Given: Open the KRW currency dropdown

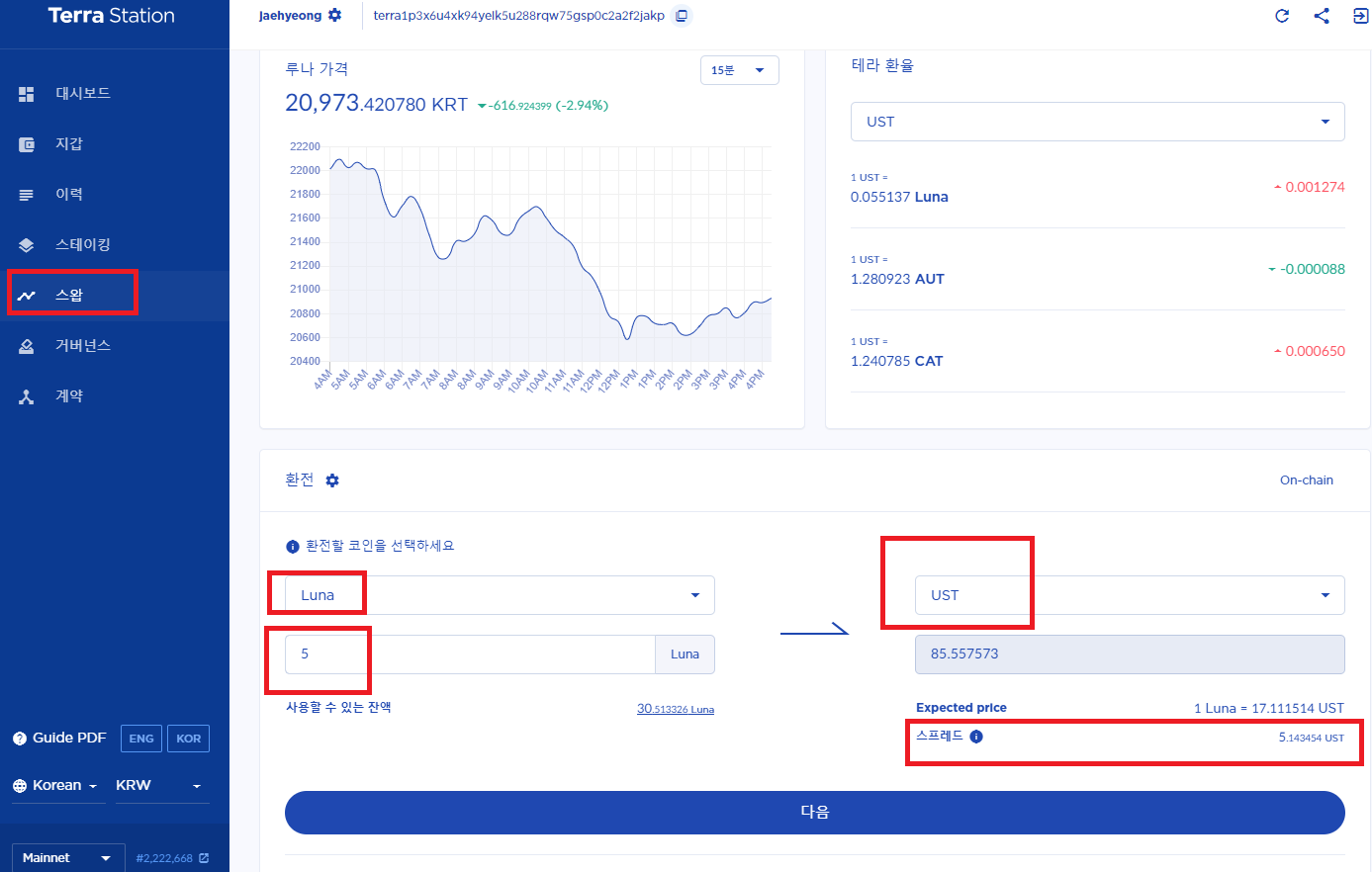Looking at the screenshot, I should point(162,786).
